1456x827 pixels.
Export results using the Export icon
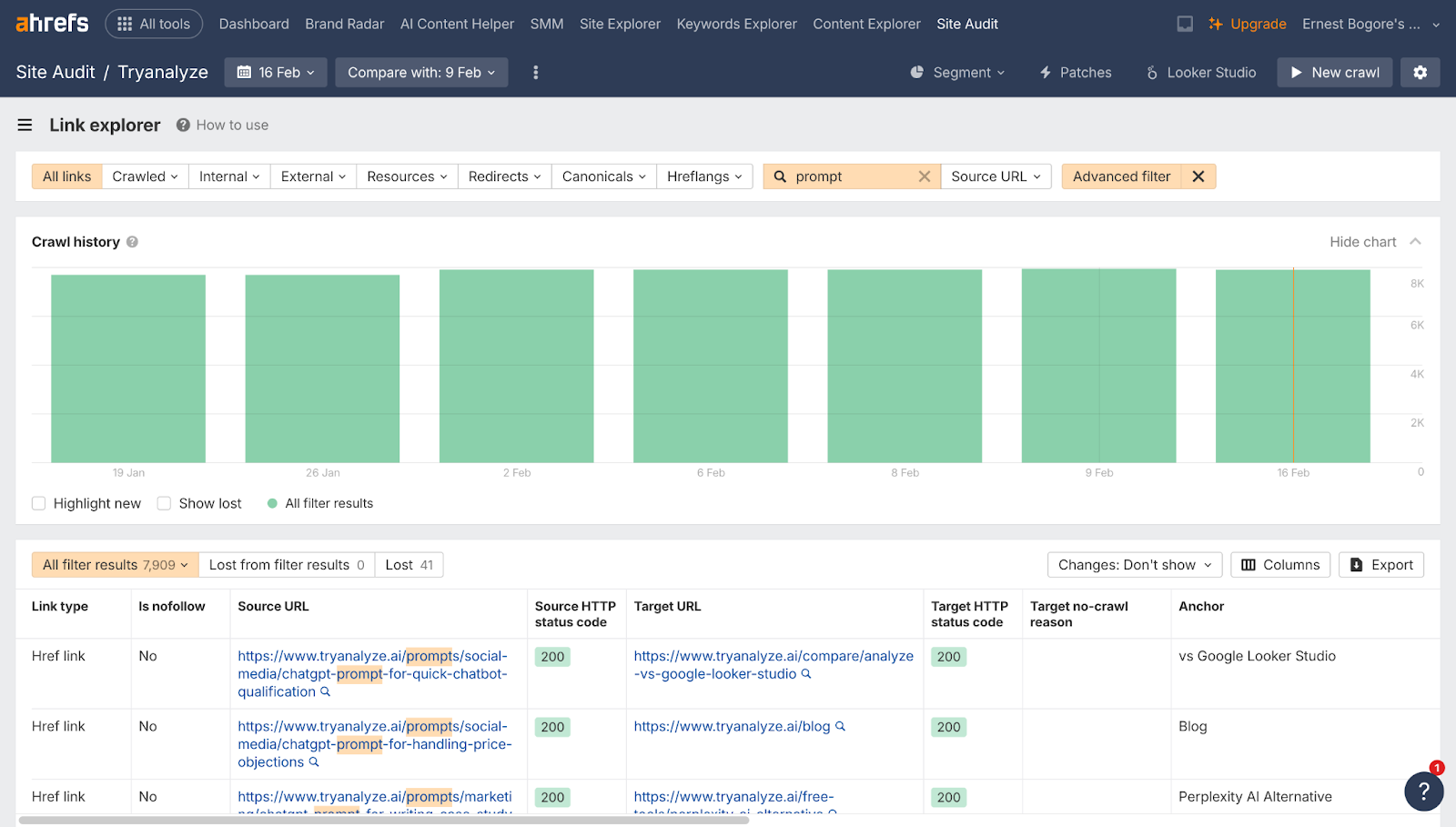coord(1380,564)
